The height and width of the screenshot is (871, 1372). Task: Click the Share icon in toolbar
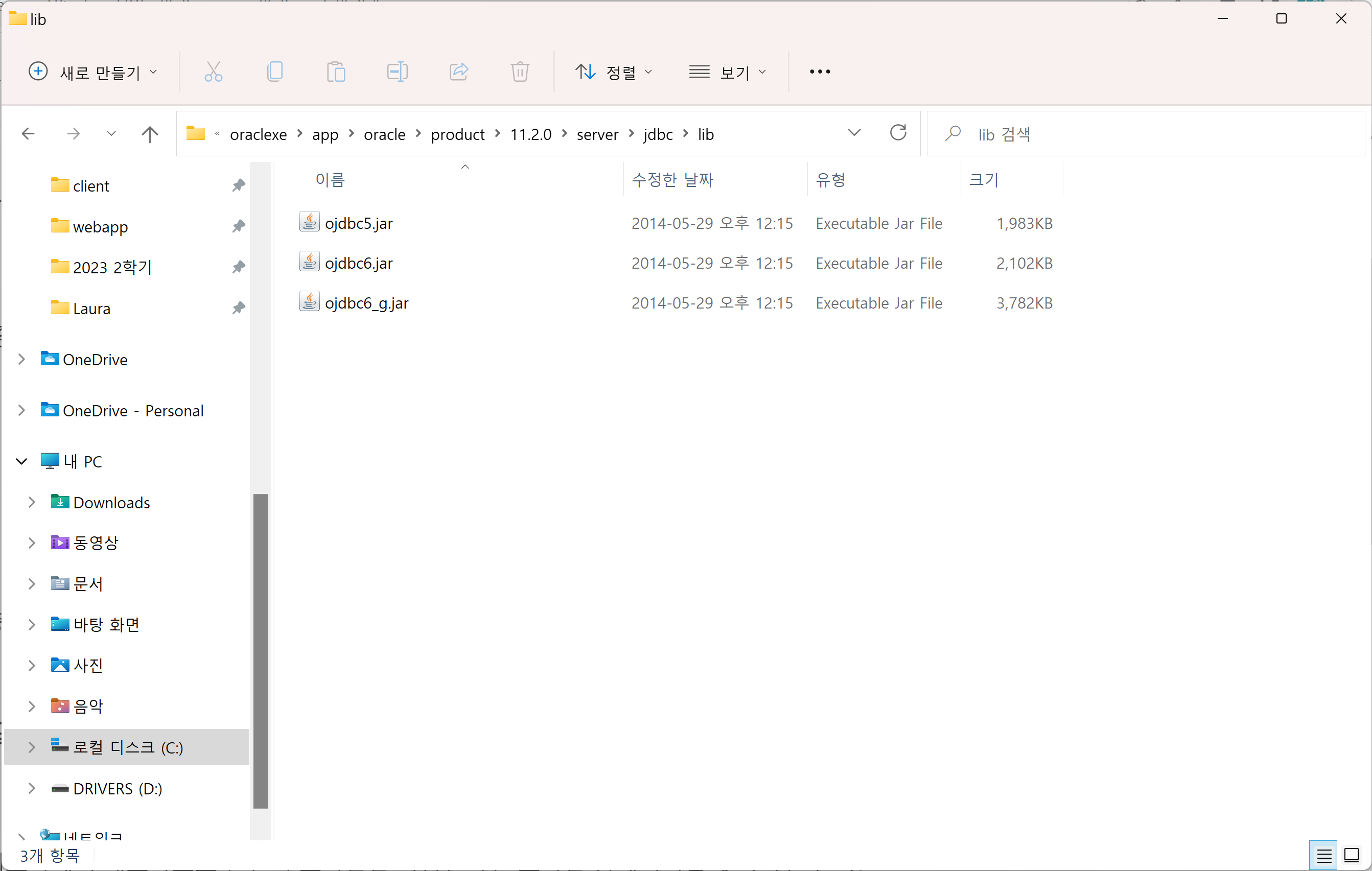tap(459, 72)
